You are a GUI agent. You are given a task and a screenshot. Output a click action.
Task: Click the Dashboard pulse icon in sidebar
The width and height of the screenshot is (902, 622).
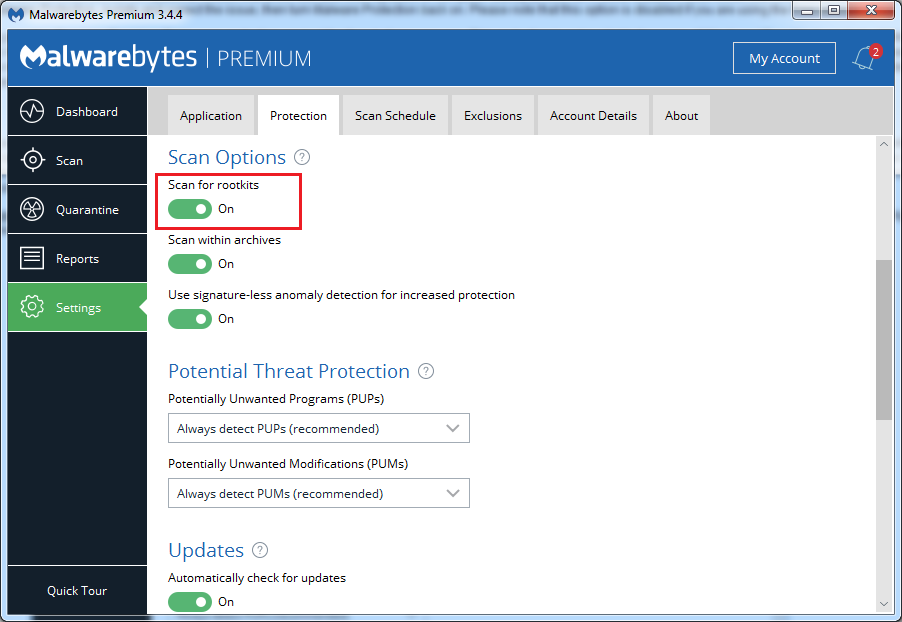click(32, 111)
